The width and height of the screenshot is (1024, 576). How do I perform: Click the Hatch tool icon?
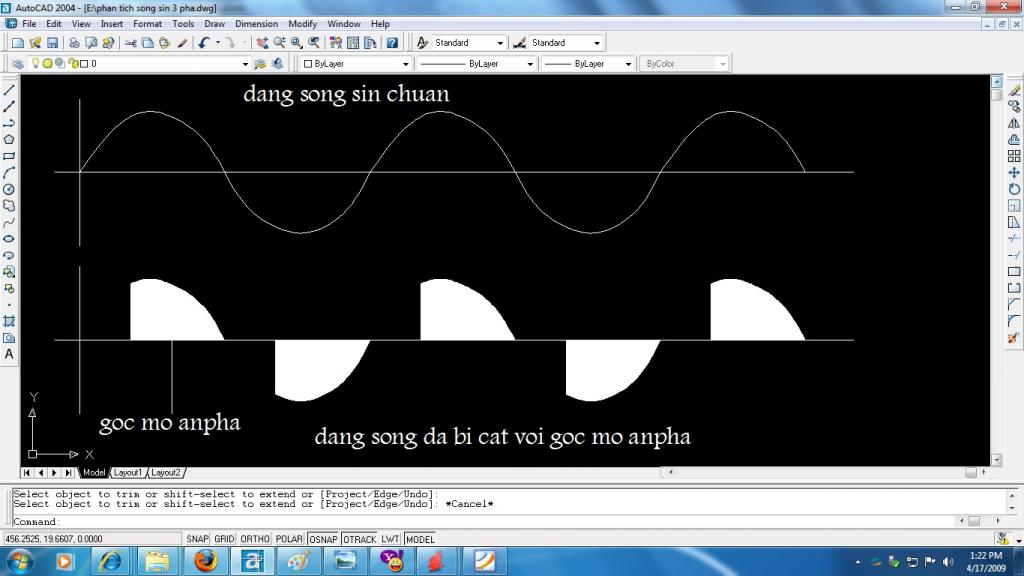pos(9,321)
